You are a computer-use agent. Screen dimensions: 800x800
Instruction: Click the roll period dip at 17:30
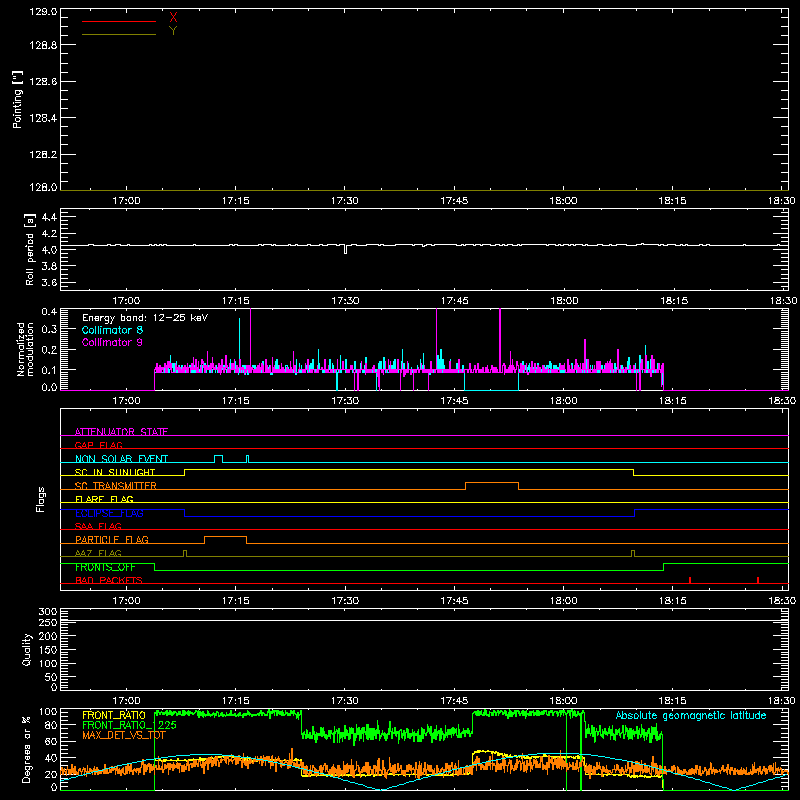pos(345,249)
